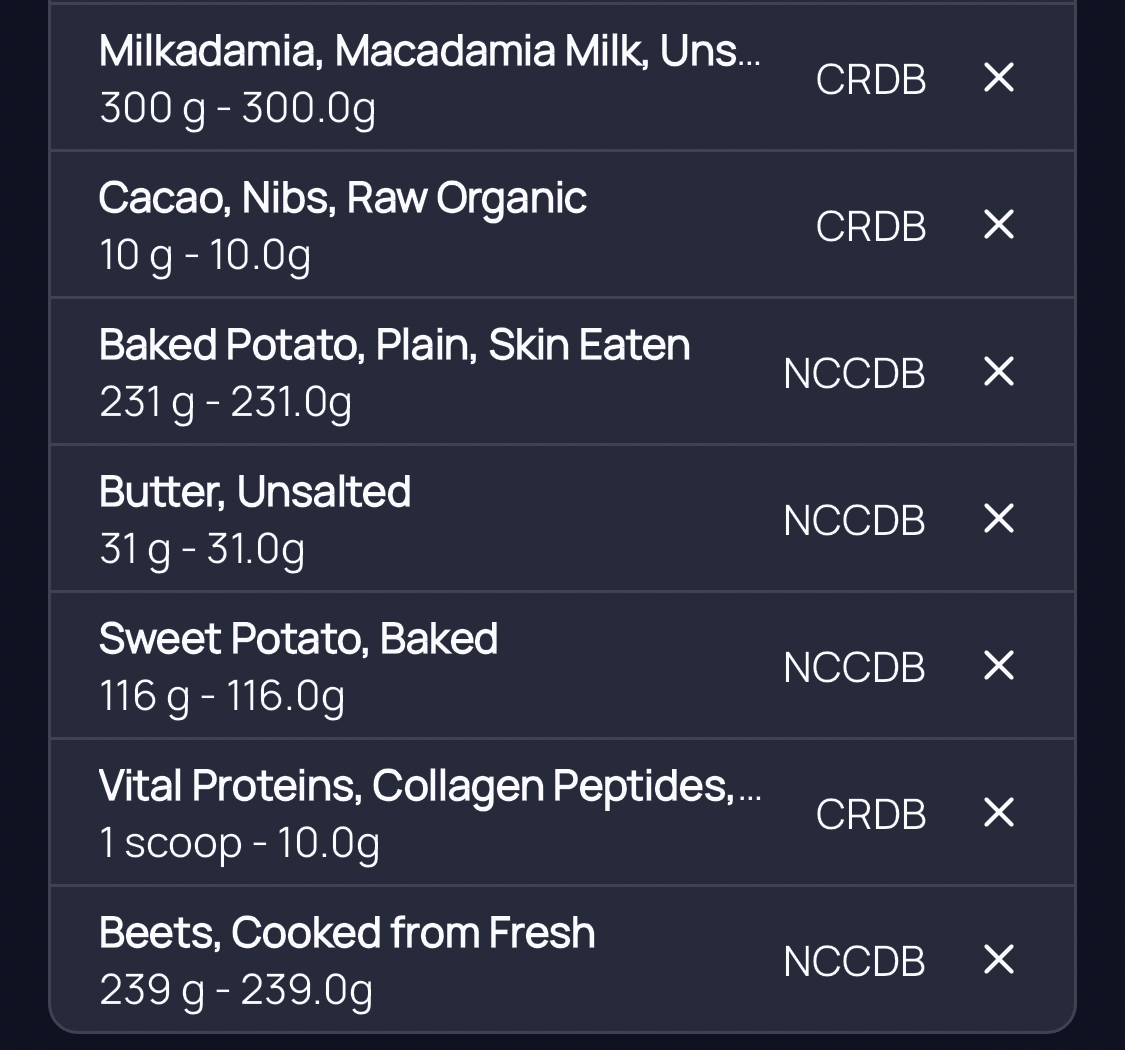Remove Butter, Unsalted from list
1125x1050 pixels.
998,518
